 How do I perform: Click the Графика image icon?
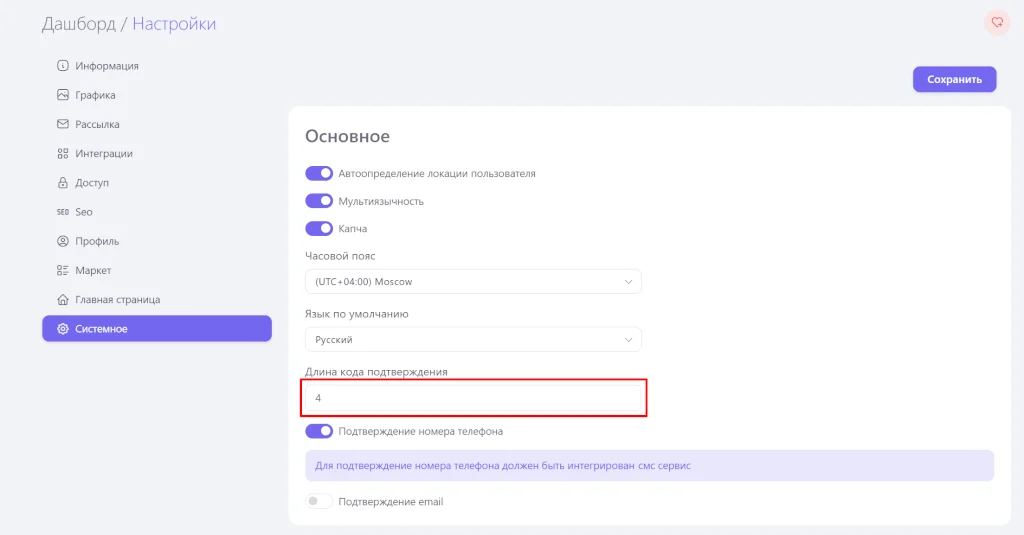point(63,95)
